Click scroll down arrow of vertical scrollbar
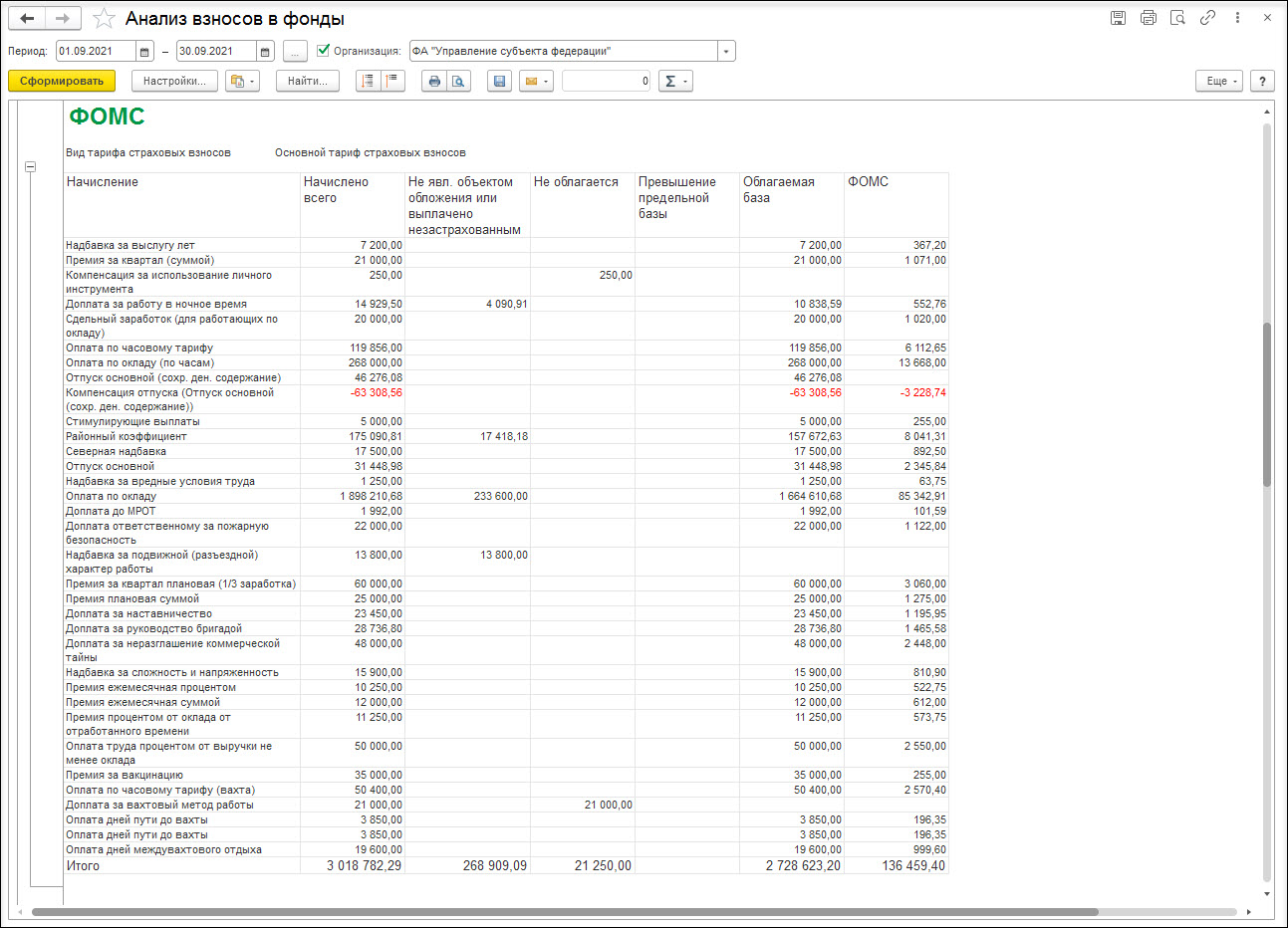The image size is (1288, 928). [x=1267, y=894]
